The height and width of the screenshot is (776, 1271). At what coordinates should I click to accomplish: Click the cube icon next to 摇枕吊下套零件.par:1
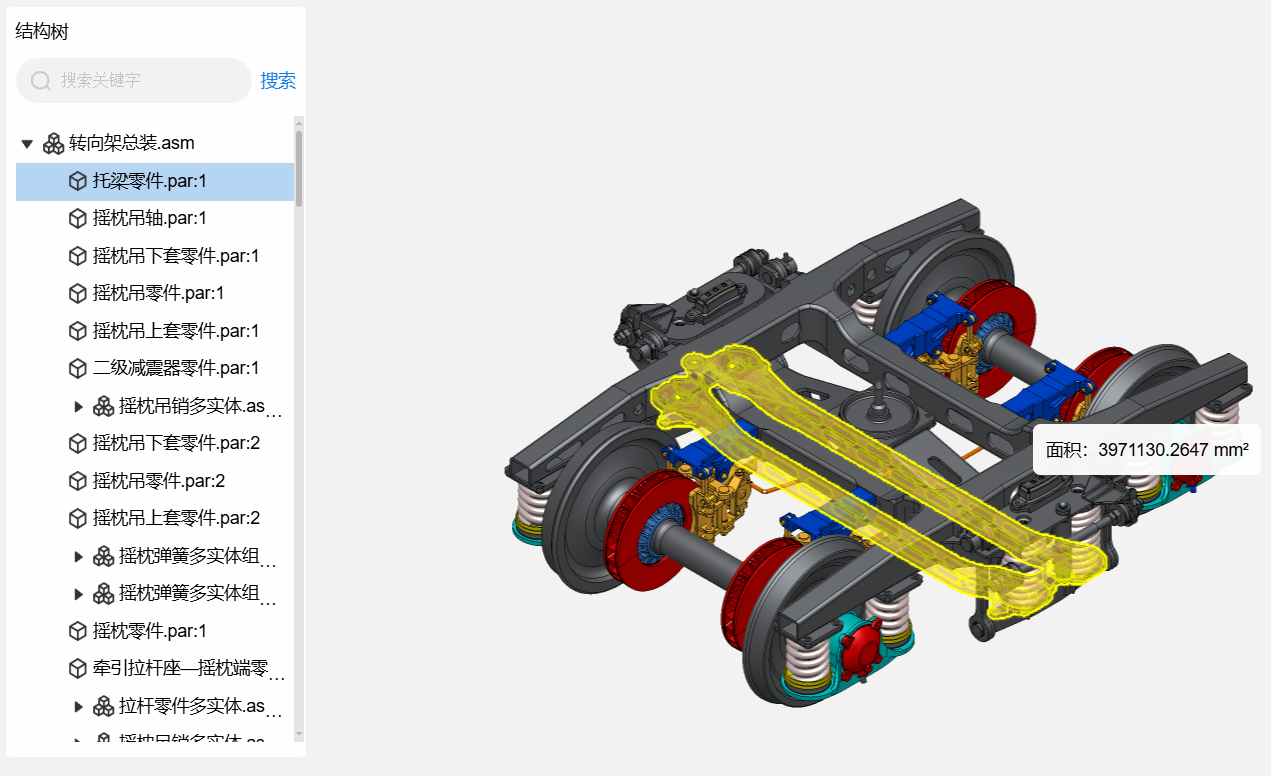click(x=78, y=256)
